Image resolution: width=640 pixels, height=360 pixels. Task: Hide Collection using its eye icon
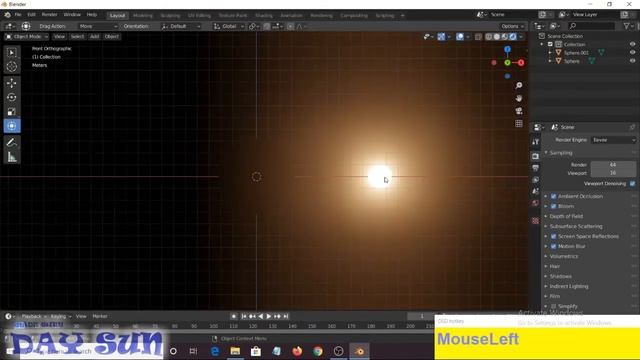(632, 44)
